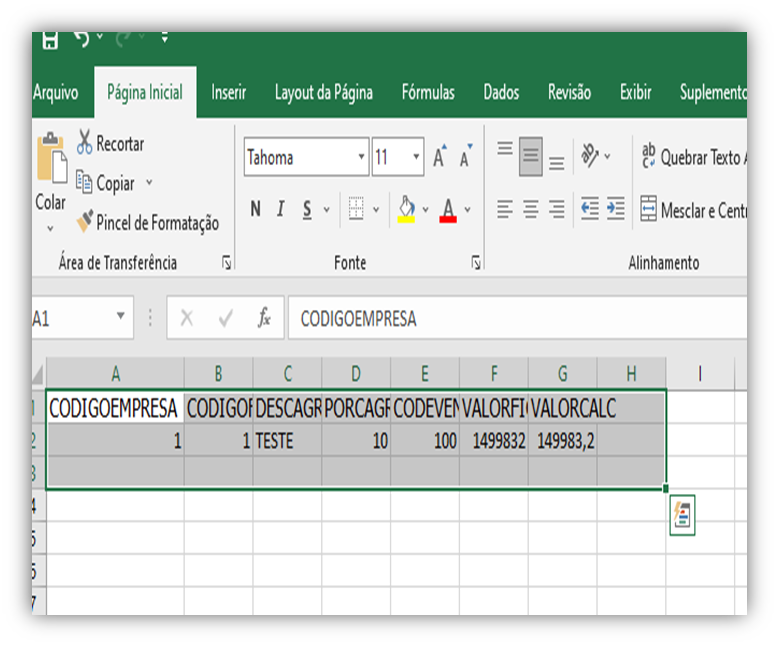Switch to the Página Inicial tab
The image size is (779, 647).
point(145,92)
